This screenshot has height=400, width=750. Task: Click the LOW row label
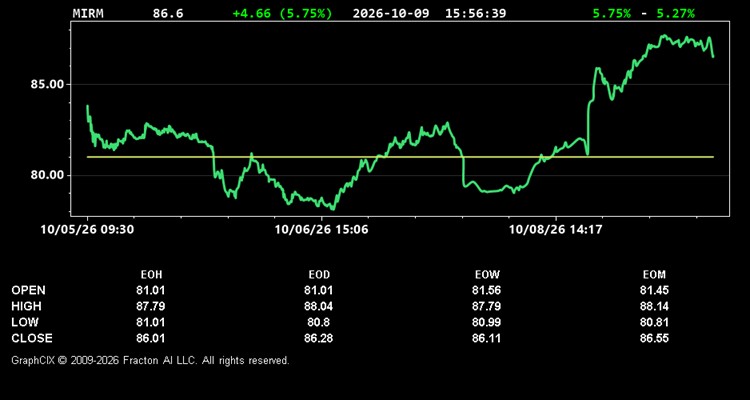pyautogui.click(x=25, y=322)
